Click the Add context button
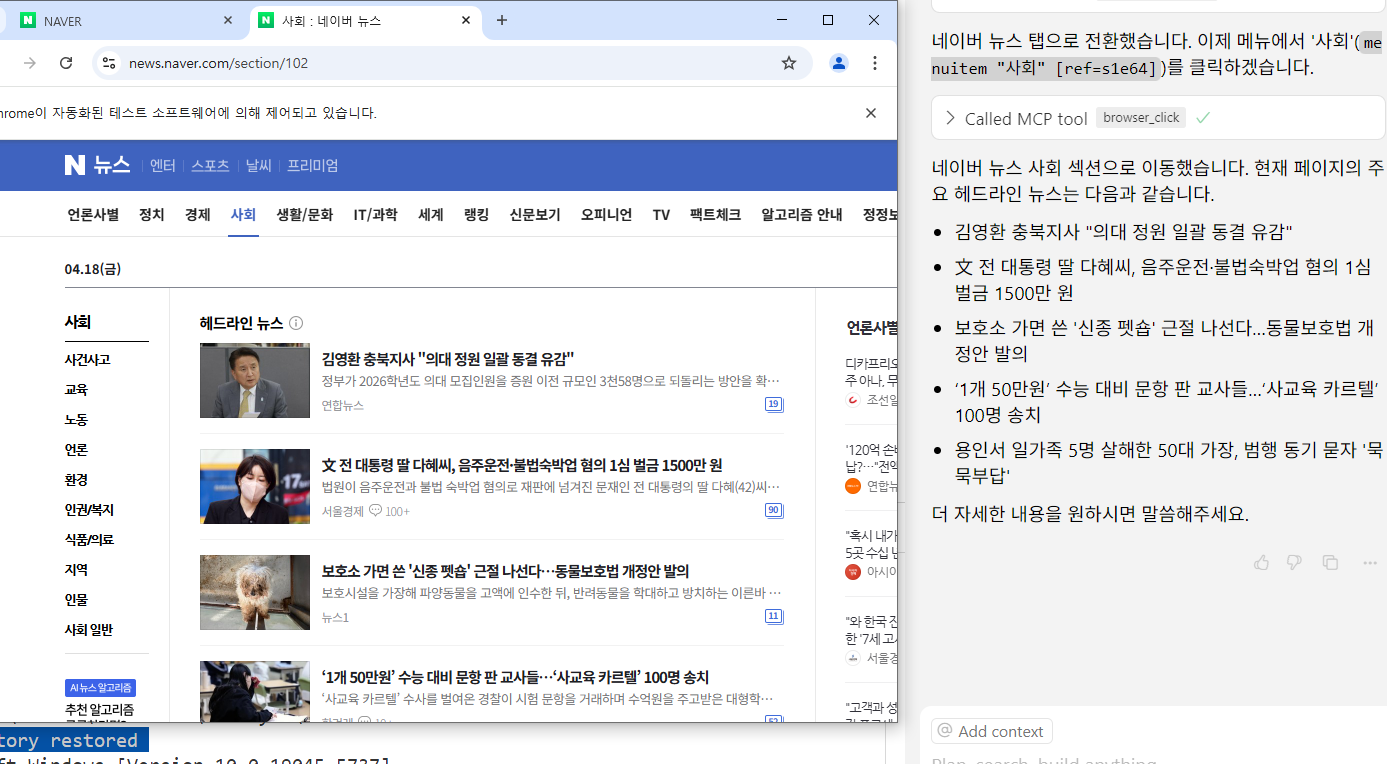 coord(991,731)
